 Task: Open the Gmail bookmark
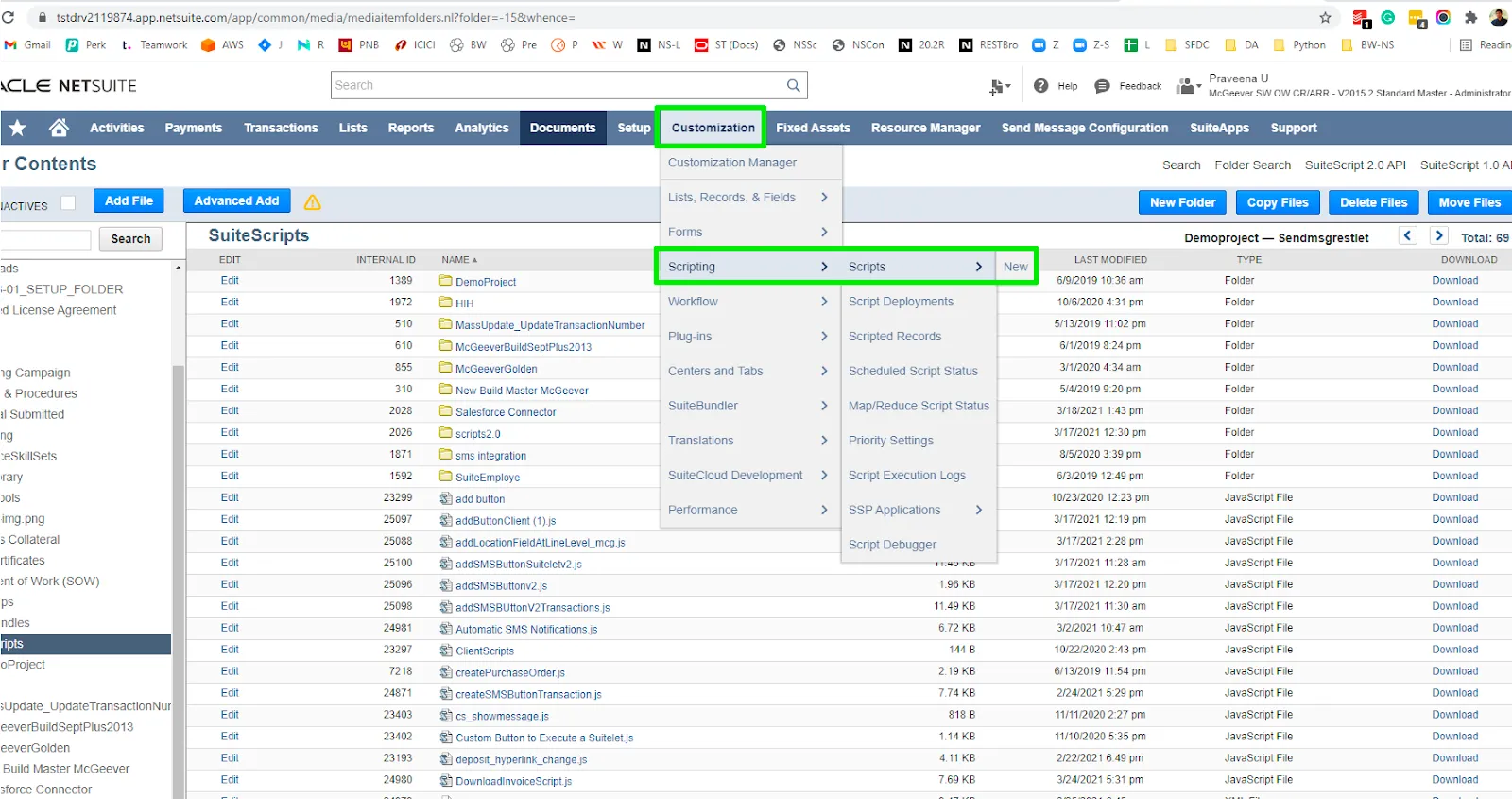click(27, 44)
